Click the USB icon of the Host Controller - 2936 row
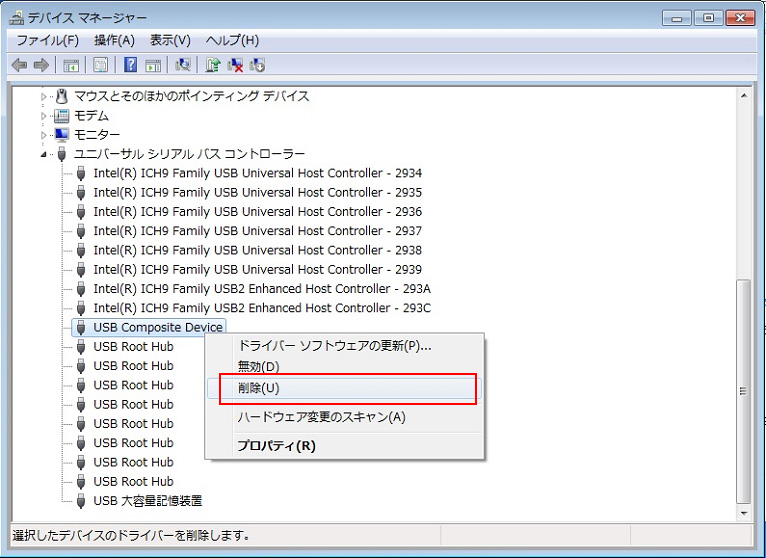The height and width of the screenshot is (558, 766). click(81, 212)
